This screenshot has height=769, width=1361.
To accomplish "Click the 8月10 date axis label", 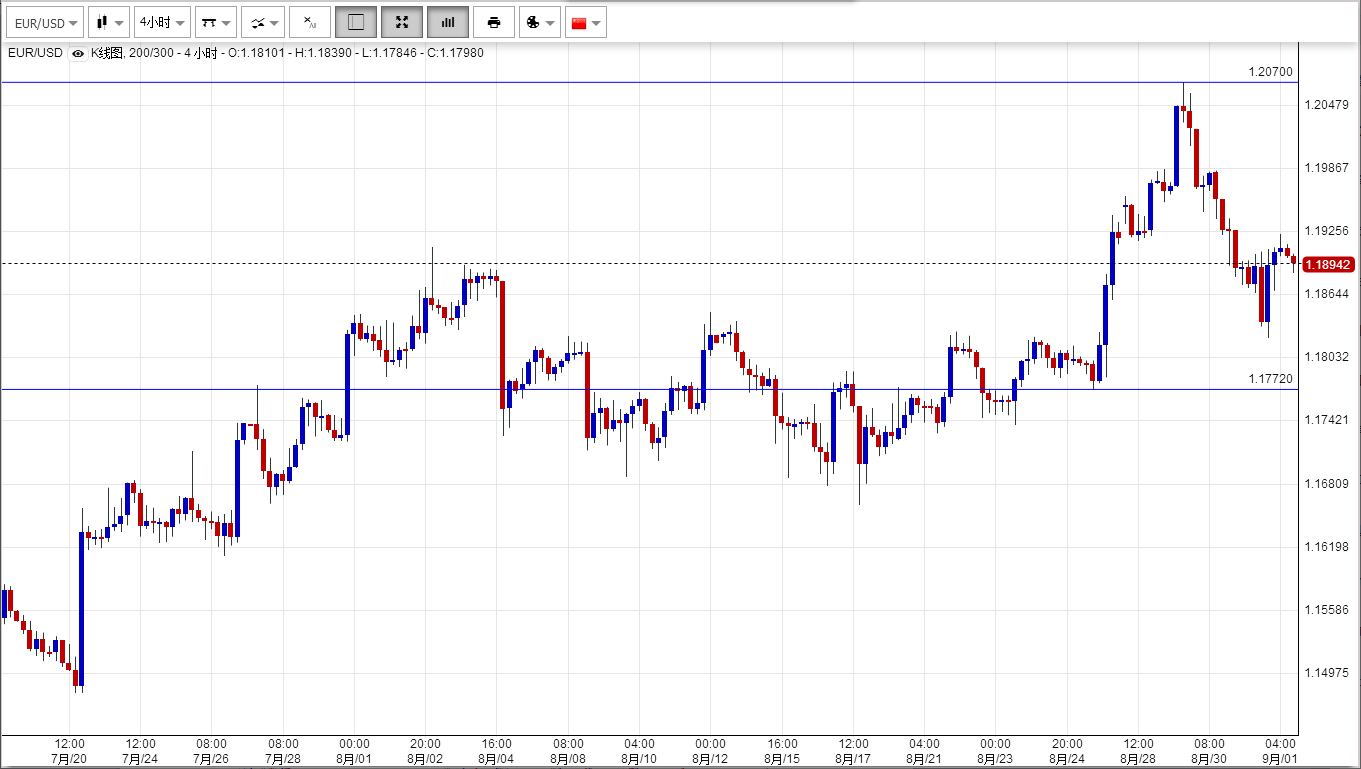I will tap(639, 759).
